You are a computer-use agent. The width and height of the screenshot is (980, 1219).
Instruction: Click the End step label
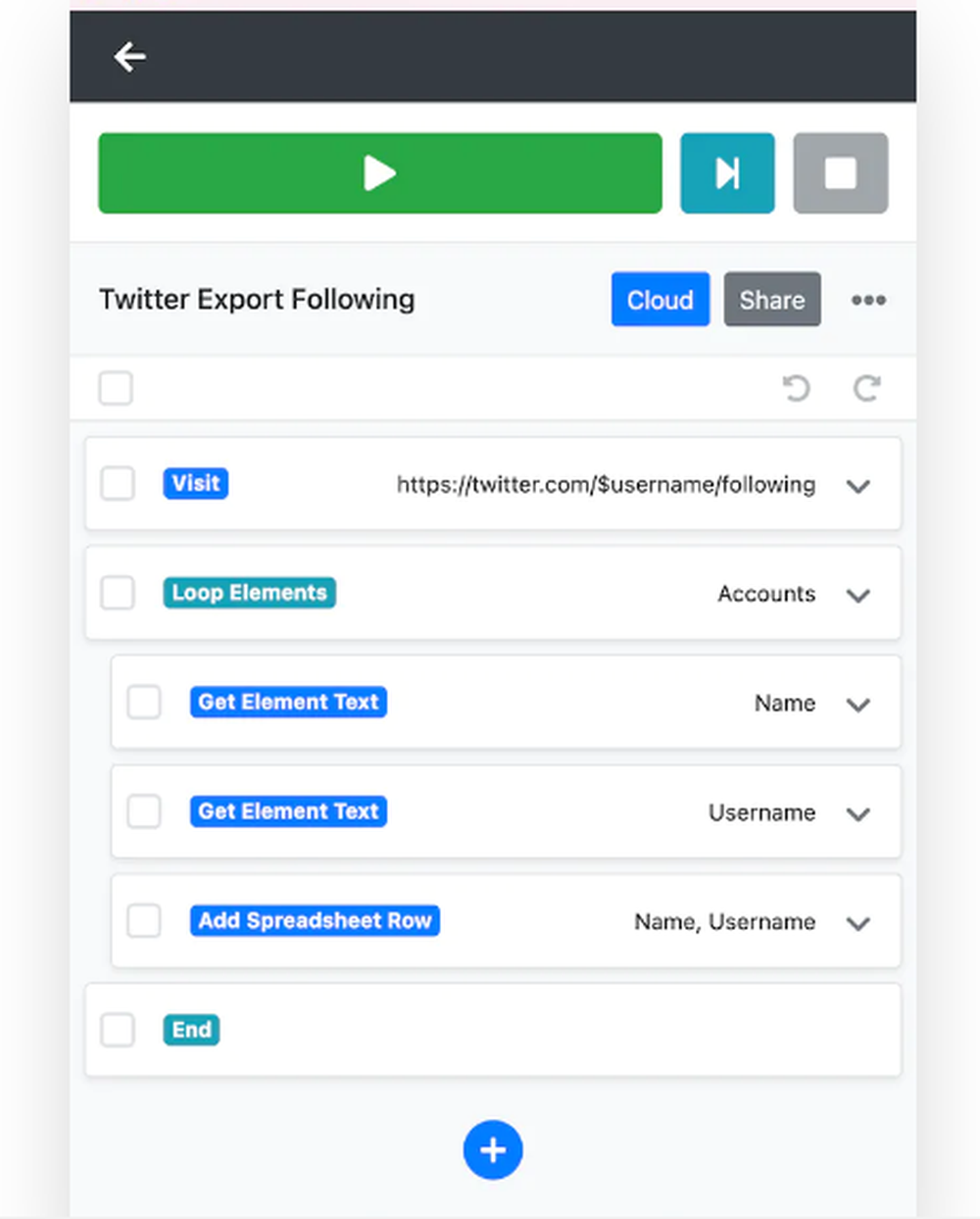[191, 1029]
